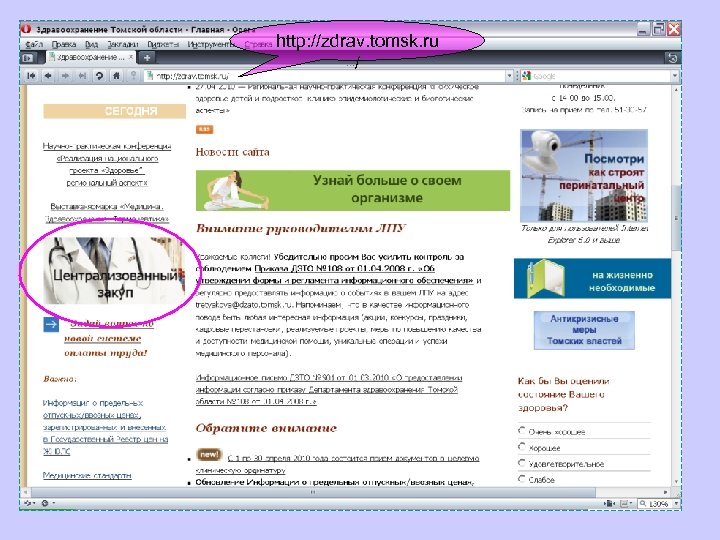
Task: Toggle the show images status icon
Action: pyautogui.click(x=625, y=504)
